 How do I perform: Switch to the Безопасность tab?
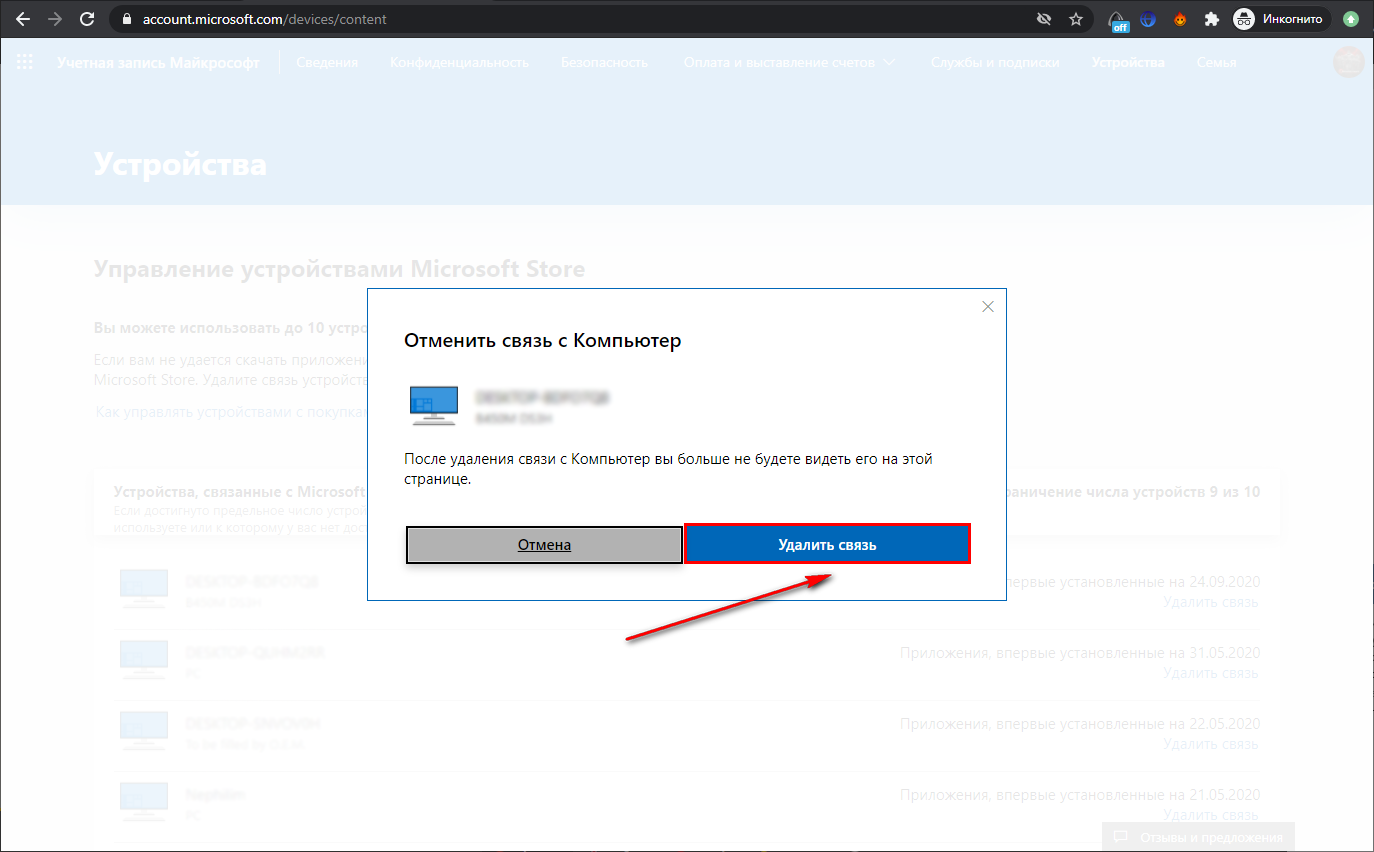[604, 62]
